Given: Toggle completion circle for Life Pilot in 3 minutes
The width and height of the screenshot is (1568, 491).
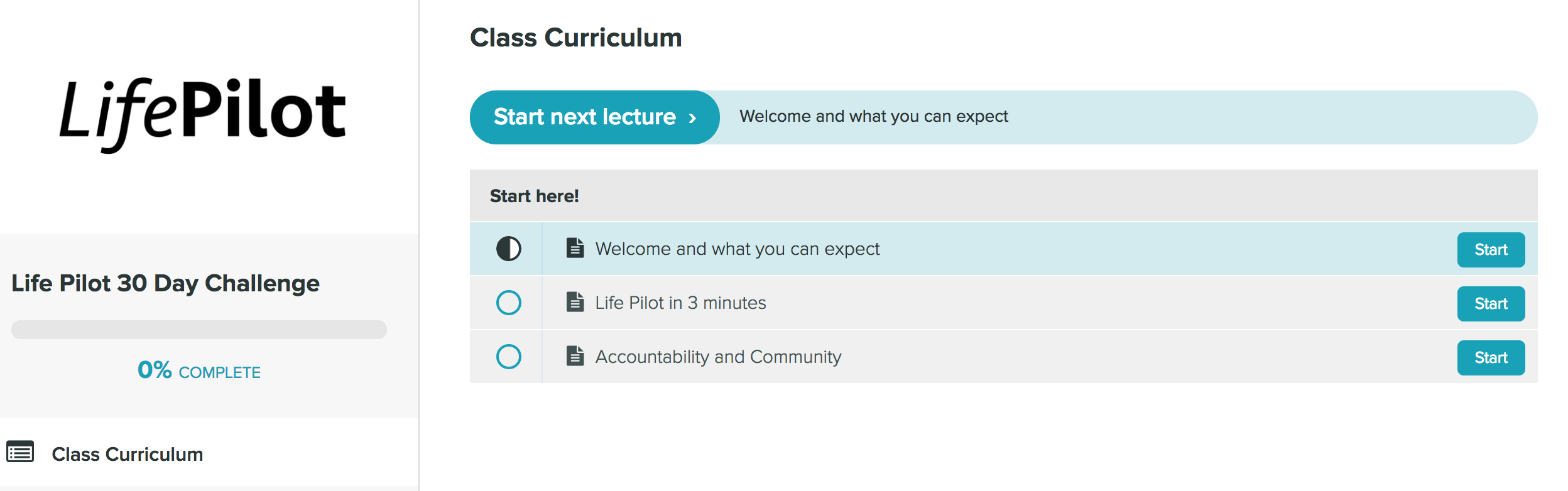Looking at the screenshot, I should 509,303.
